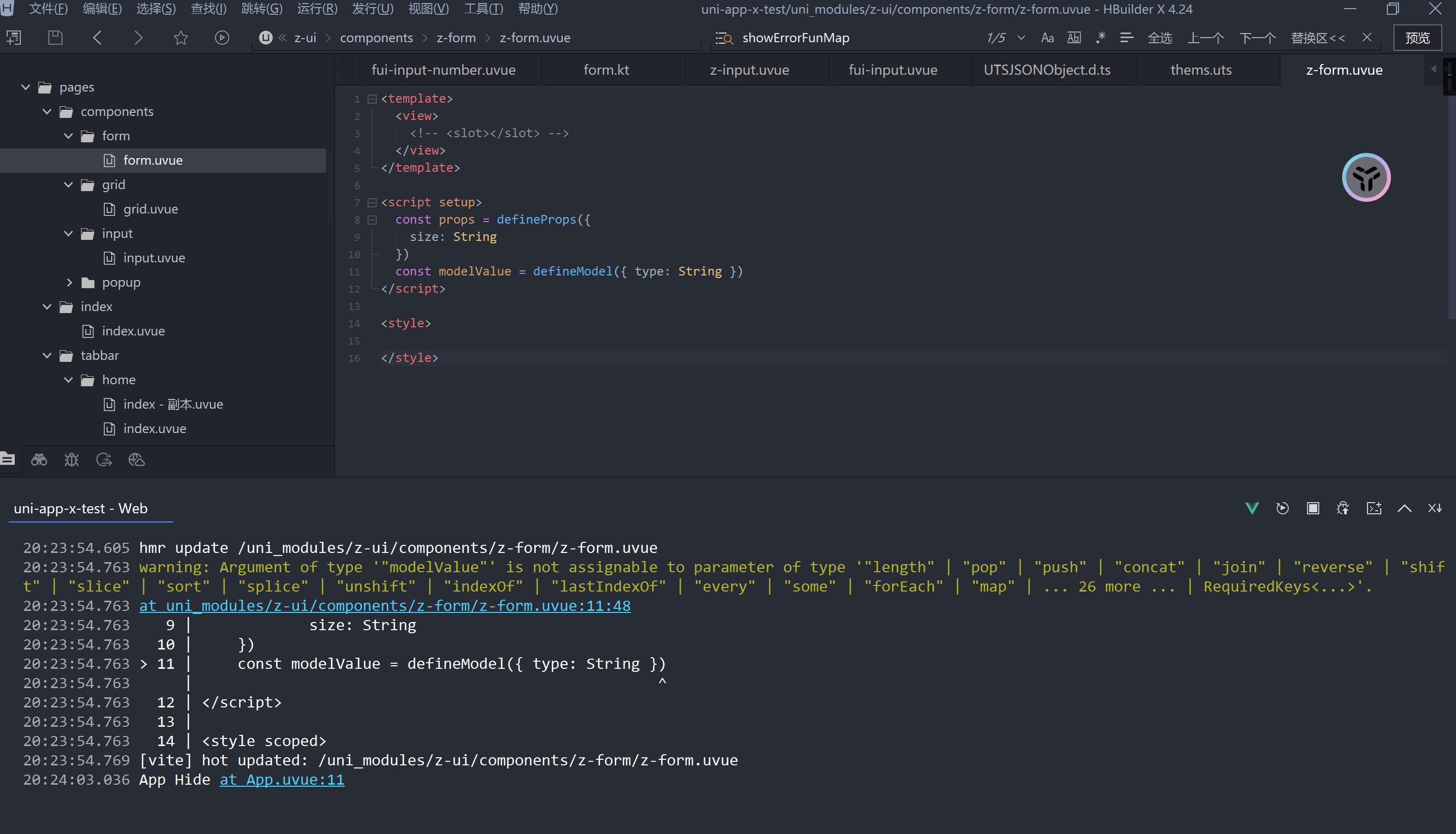Rerun the project from console toolbar
The height and width of the screenshot is (834, 1456).
(x=1282, y=508)
